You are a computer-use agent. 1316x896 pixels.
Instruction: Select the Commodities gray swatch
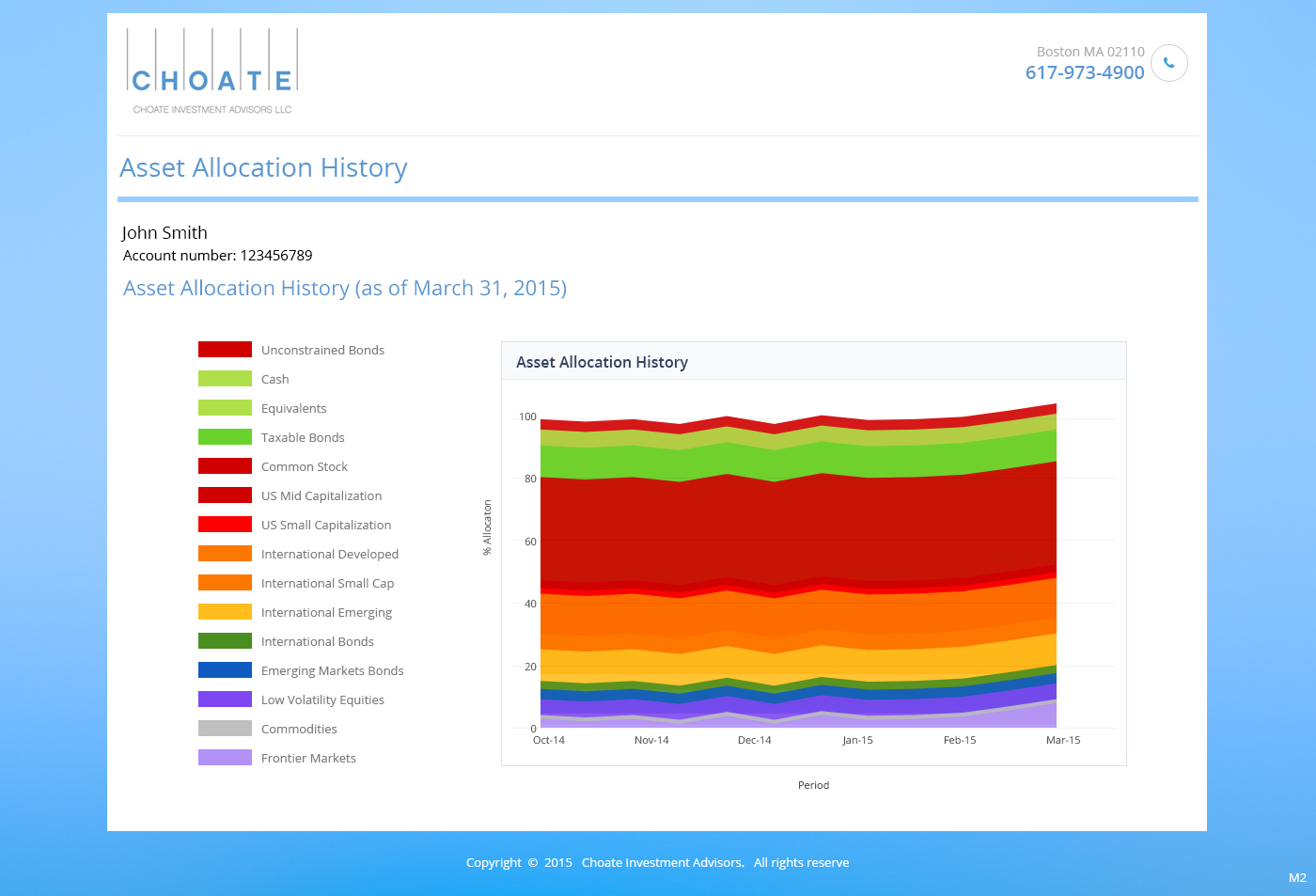(225, 728)
